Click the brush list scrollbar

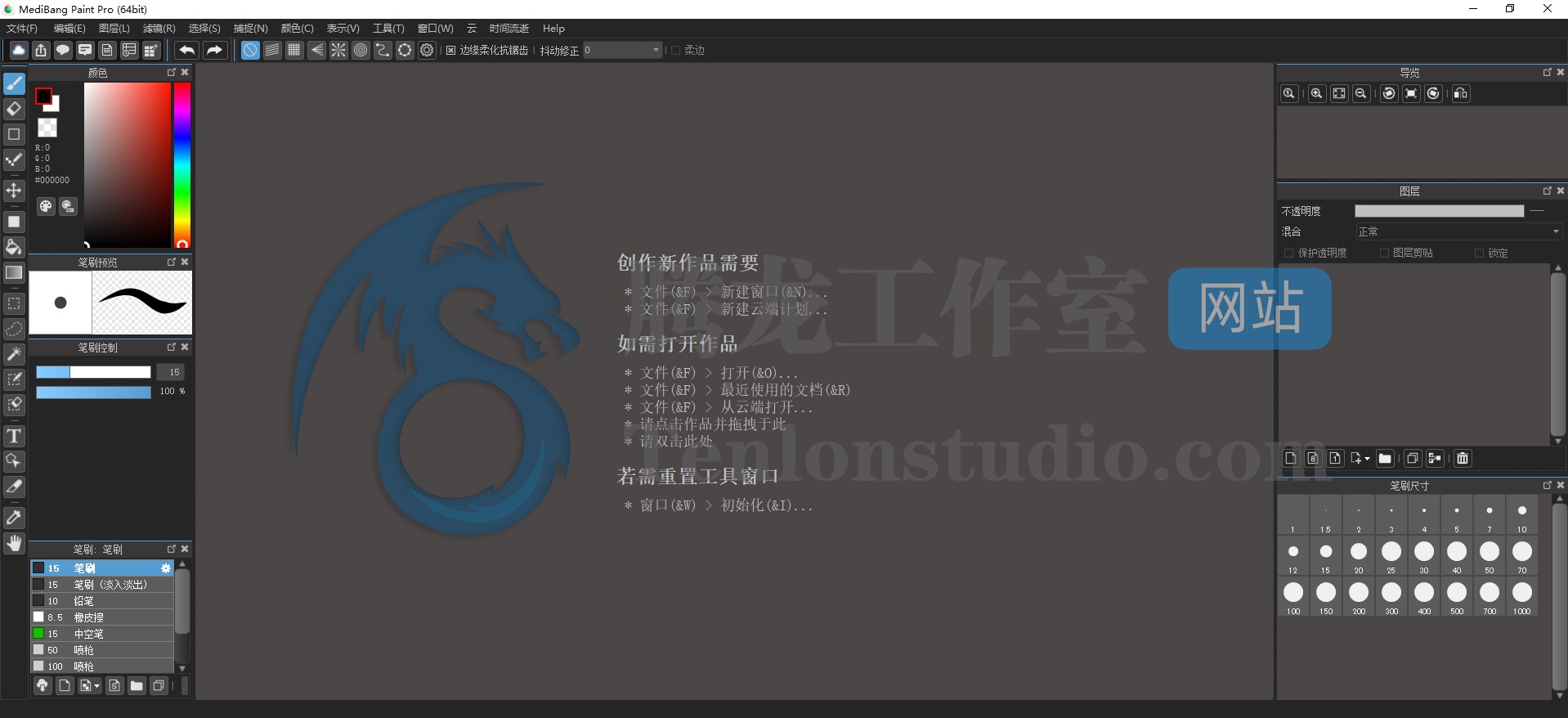[182, 603]
